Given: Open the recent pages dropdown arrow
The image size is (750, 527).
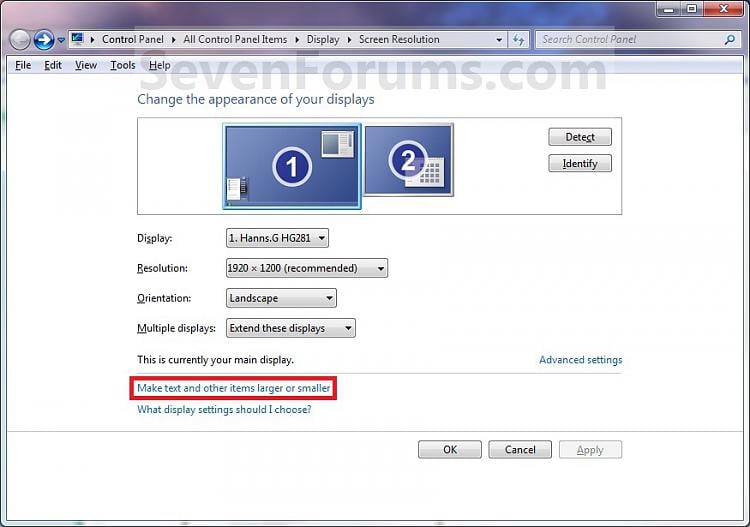Looking at the screenshot, I should pos(61,40).
